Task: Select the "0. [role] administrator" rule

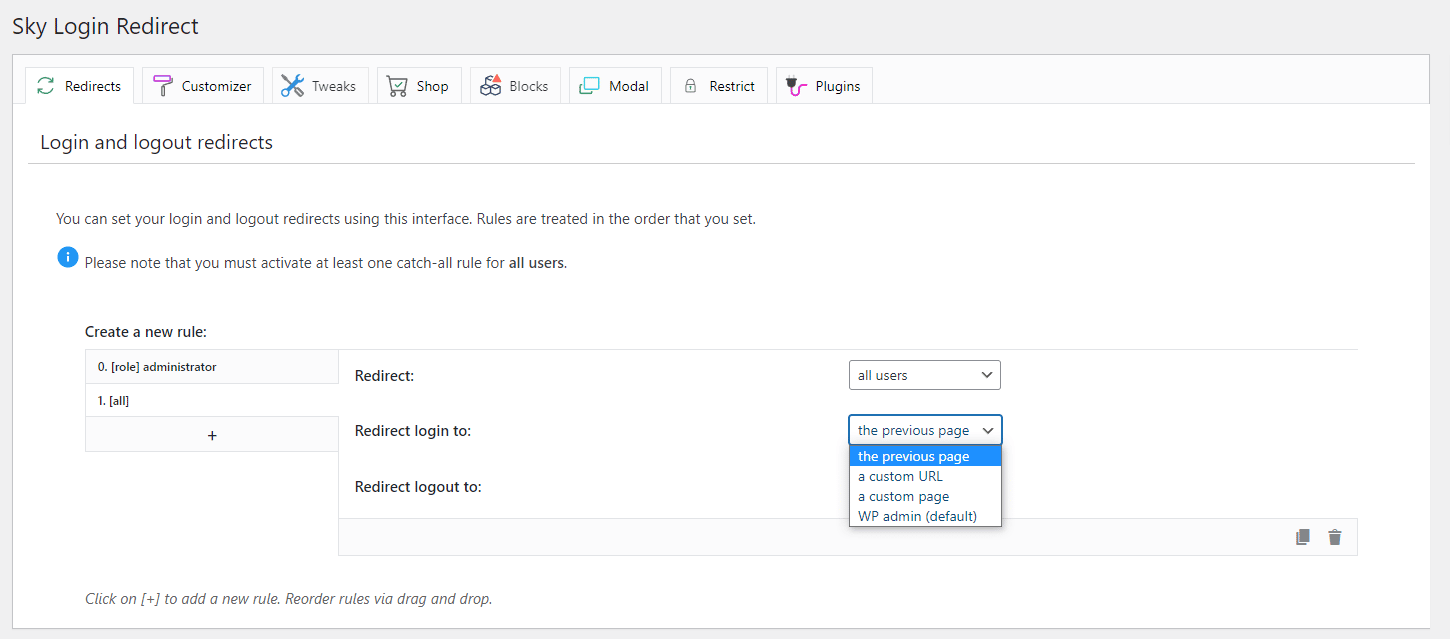Action: coord(211,366)
